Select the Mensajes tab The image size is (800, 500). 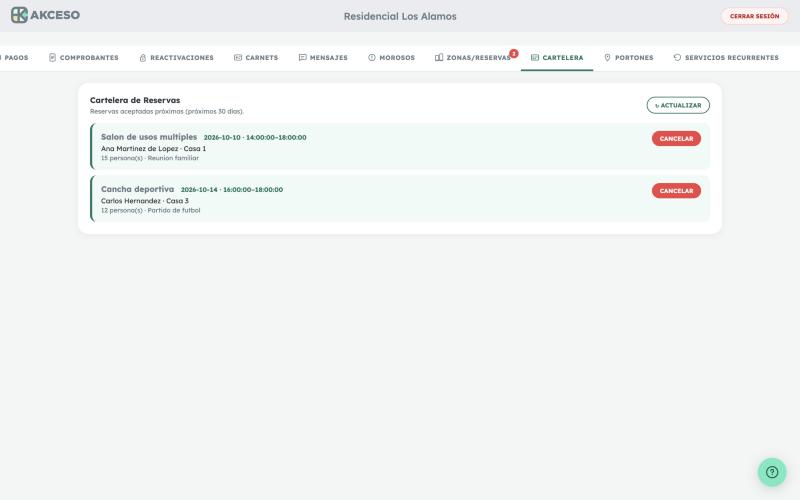(x=323, y=58)
